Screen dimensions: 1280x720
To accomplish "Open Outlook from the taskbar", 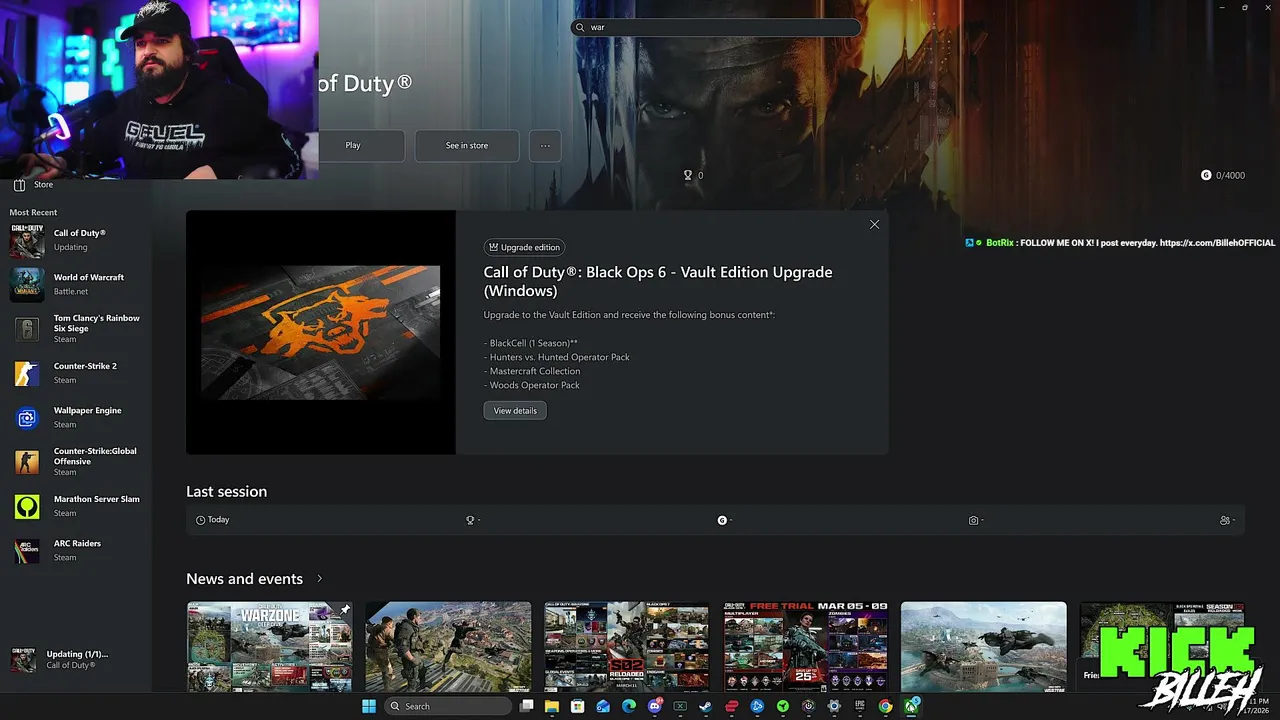I will (x=603, y=706).
